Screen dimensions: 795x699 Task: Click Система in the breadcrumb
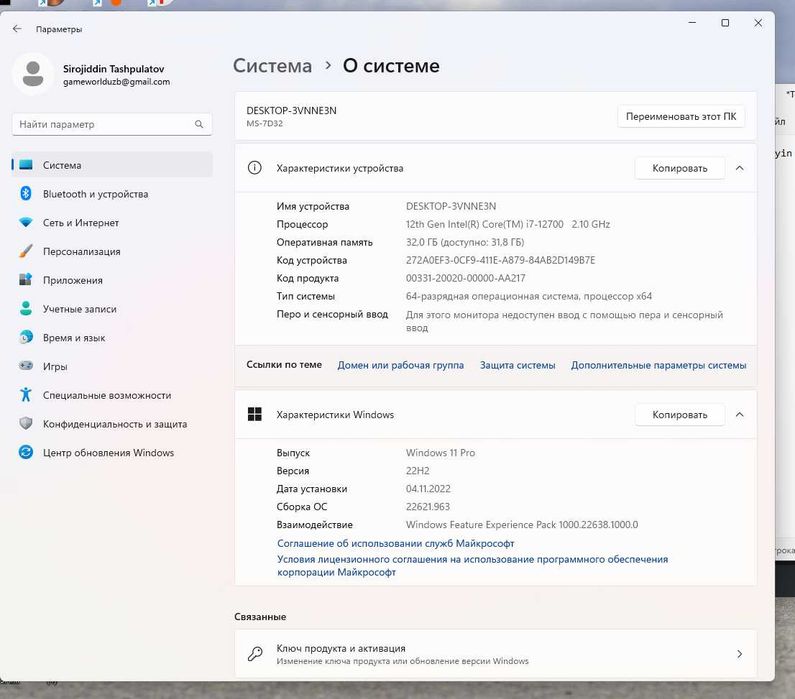pos(272,66)
